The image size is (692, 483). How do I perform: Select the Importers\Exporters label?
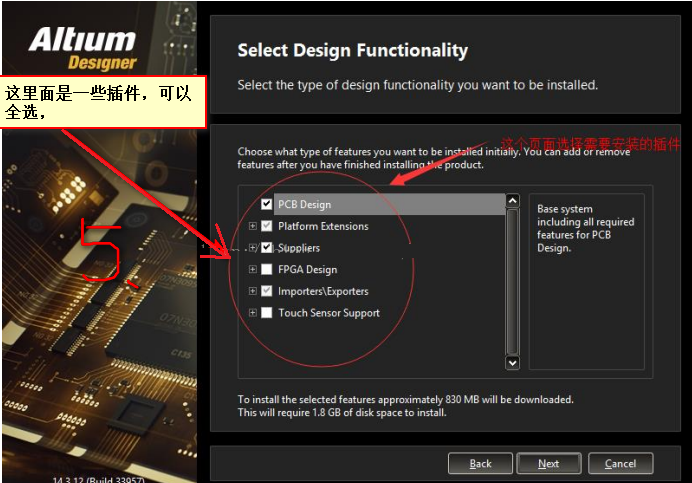pyautogui.click(x=323, y=291)
